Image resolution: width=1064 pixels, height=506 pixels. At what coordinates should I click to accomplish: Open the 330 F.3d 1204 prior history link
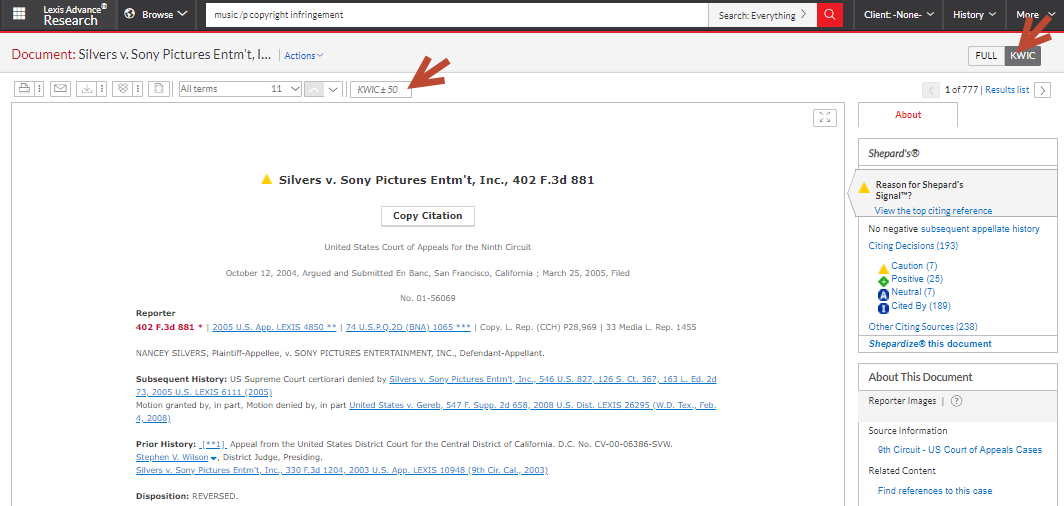pyautogui.click(x=342, y=470)
